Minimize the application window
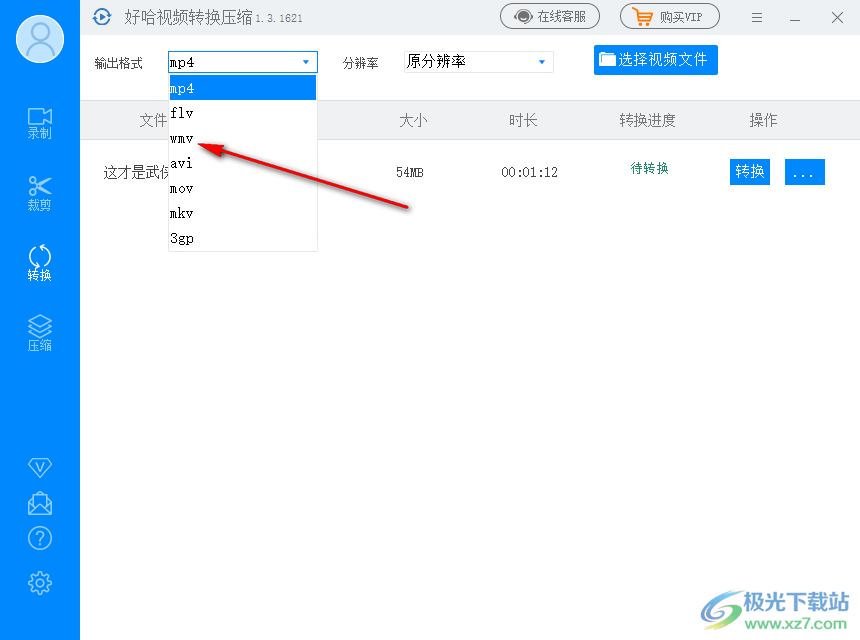 795,19
